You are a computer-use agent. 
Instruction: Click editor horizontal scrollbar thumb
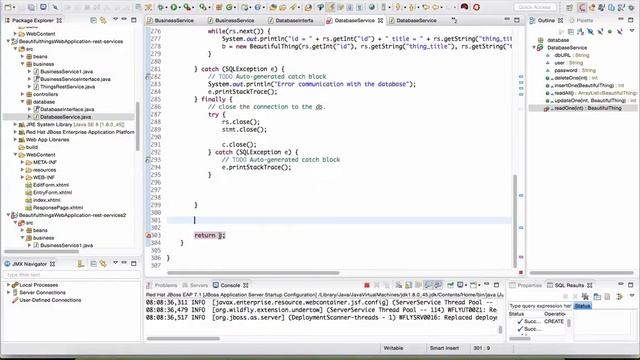pyautogui.click(x=253, y=273)
